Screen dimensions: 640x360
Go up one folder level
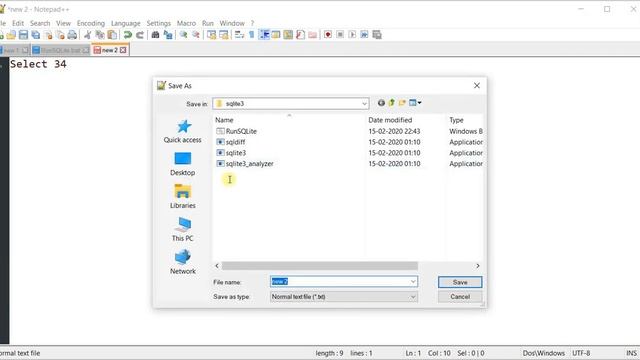coord(392,103)
